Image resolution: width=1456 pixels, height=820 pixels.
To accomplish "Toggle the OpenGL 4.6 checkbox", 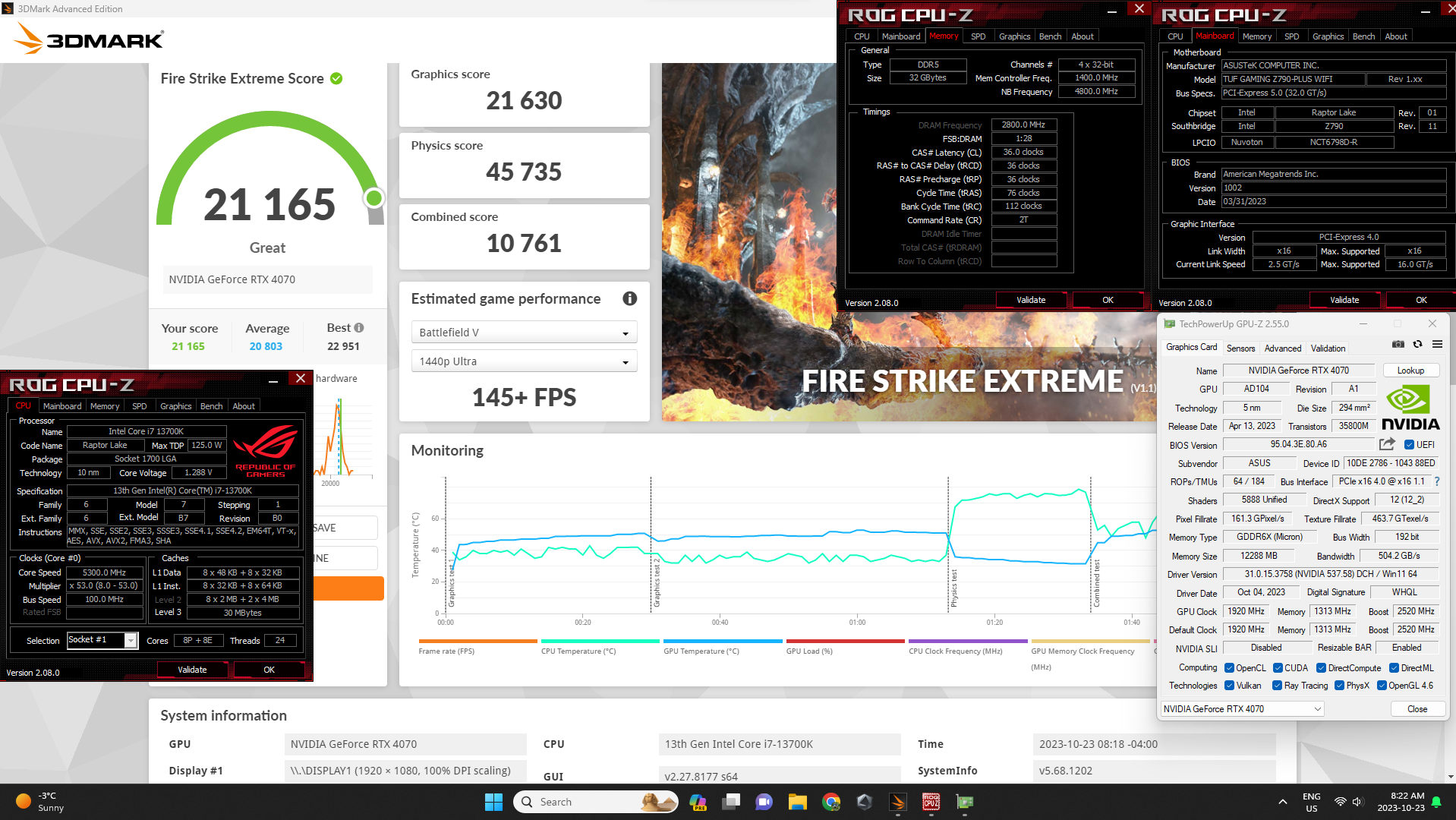I will click(1382, 686).
